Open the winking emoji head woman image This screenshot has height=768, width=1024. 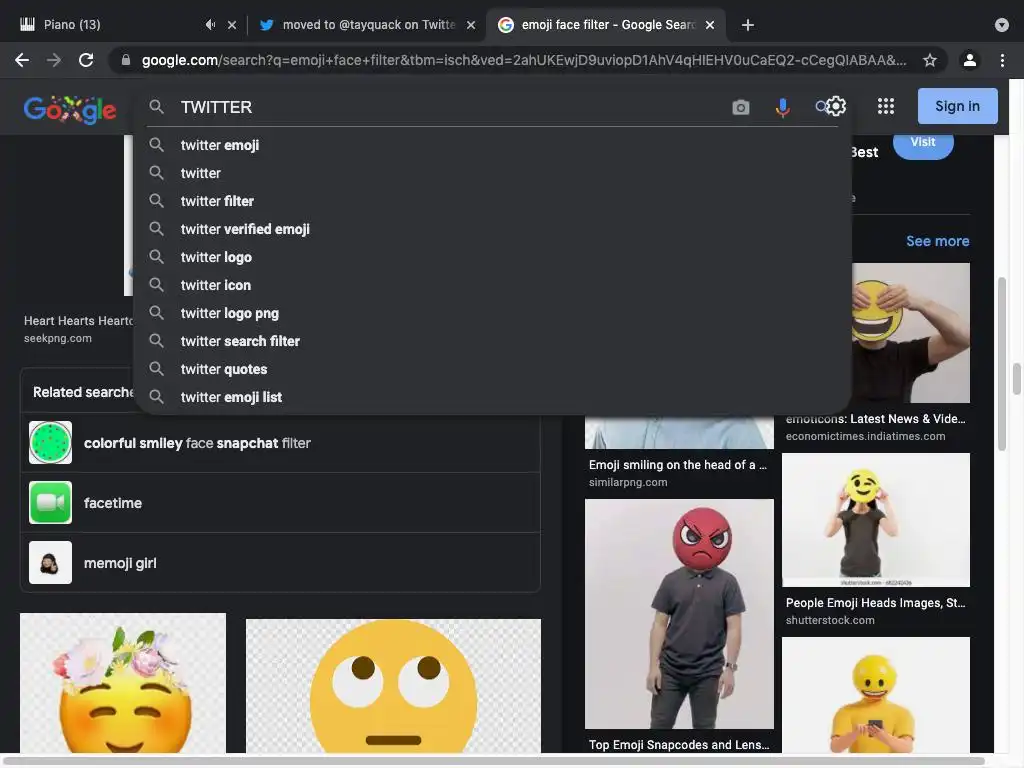point(876,520)
